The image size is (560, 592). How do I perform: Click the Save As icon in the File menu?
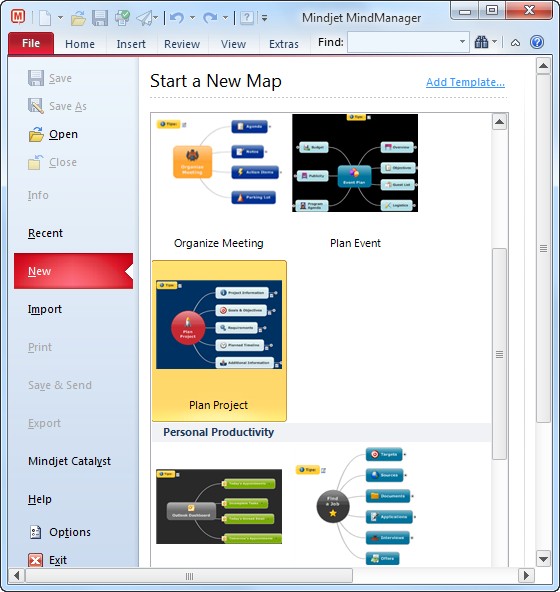pyautogui.click(x=36, y=106)
